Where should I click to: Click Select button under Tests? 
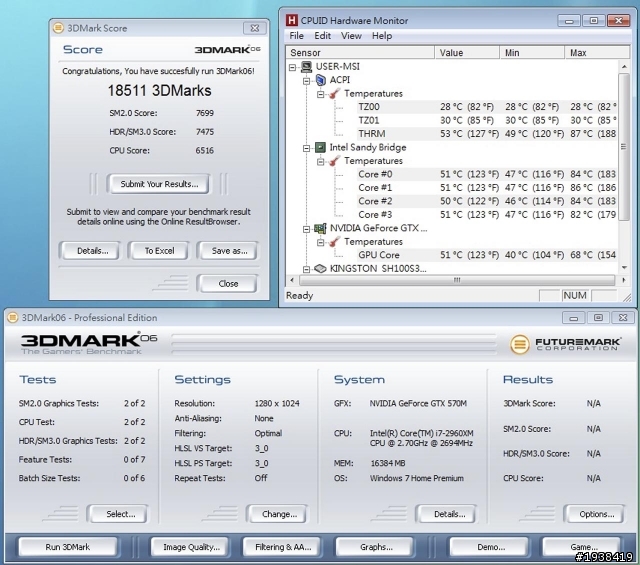(118, 514)
